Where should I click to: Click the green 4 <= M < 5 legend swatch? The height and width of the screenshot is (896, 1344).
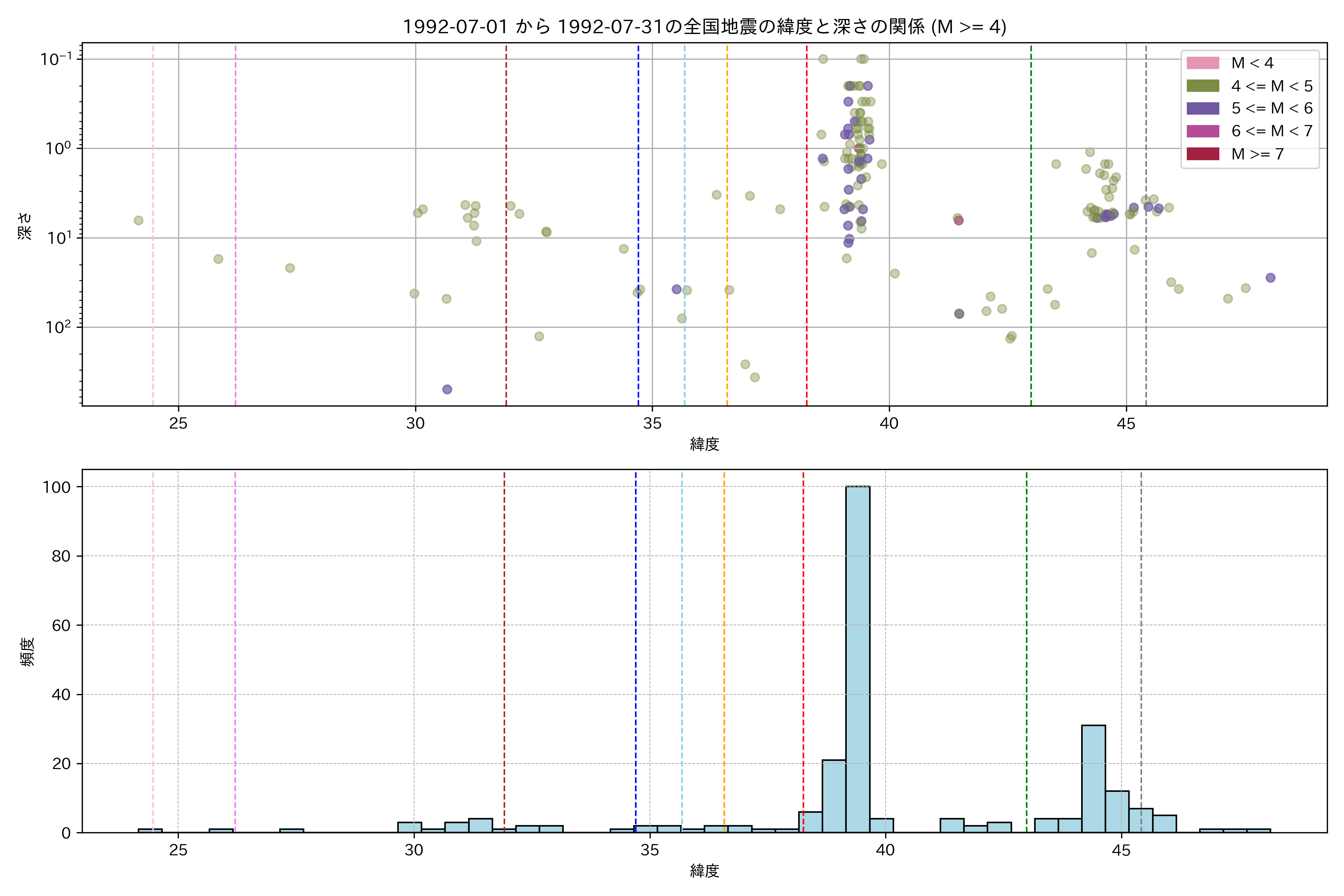(x=1202, y=86)
